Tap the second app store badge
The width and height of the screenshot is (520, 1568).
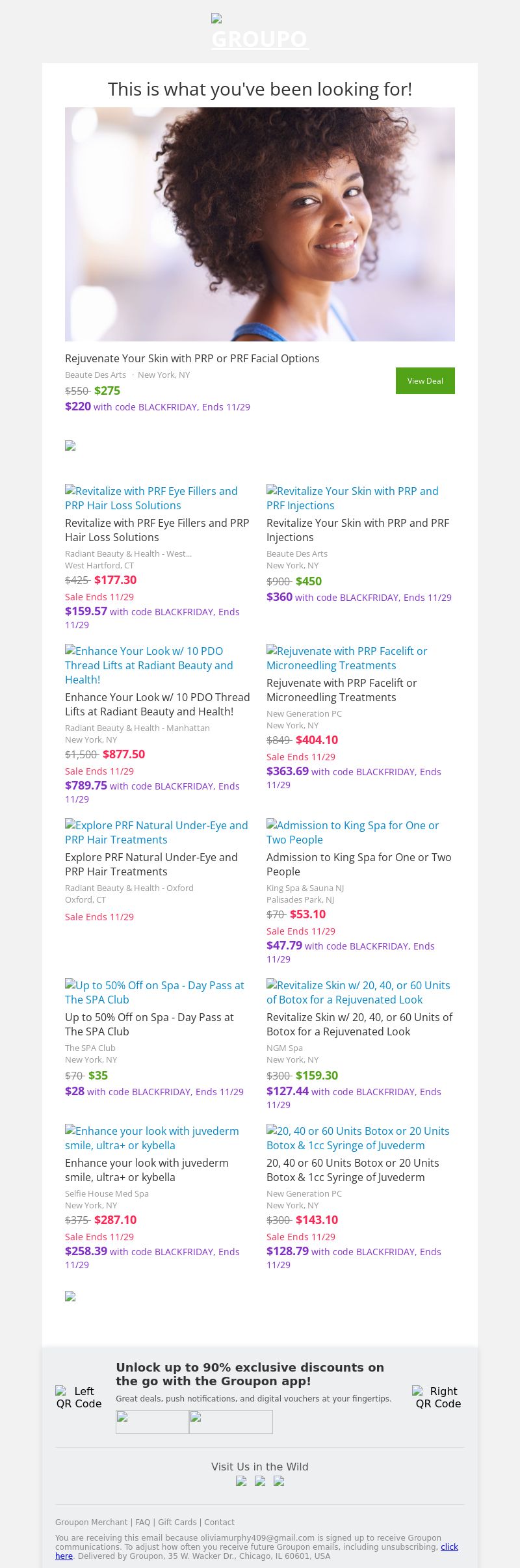click(231, 1422)
